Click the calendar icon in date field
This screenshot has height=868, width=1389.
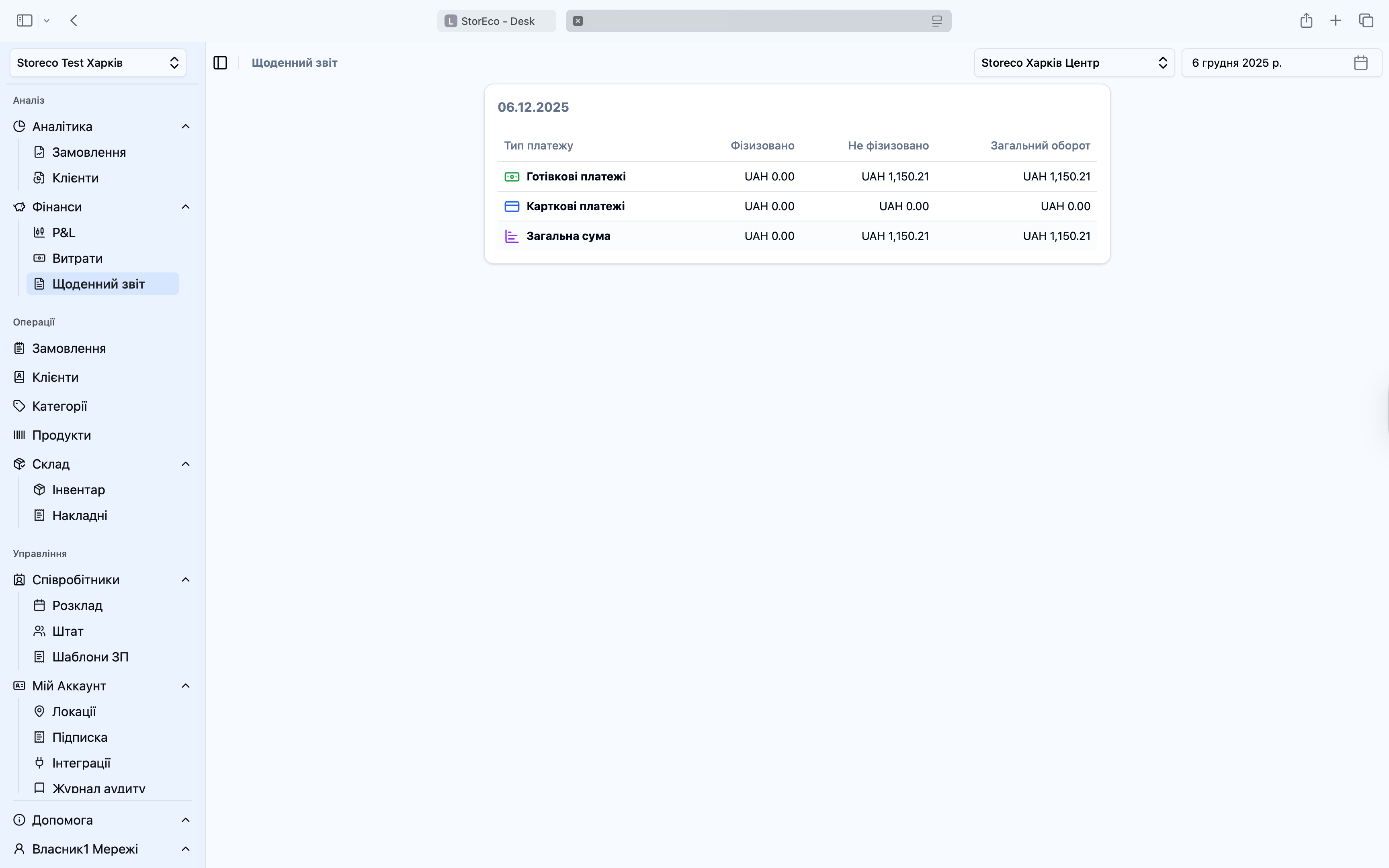tap(1360, 63)
